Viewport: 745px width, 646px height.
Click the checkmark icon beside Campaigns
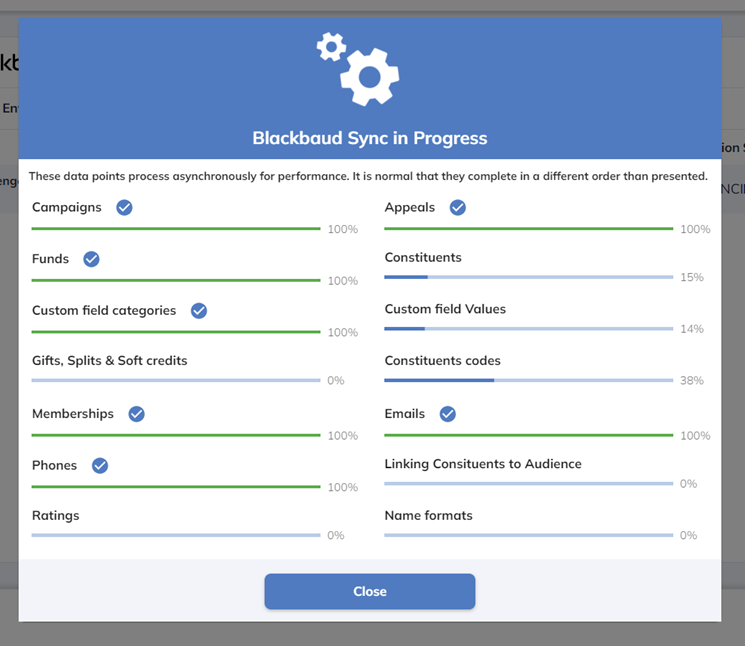point(124,208)
